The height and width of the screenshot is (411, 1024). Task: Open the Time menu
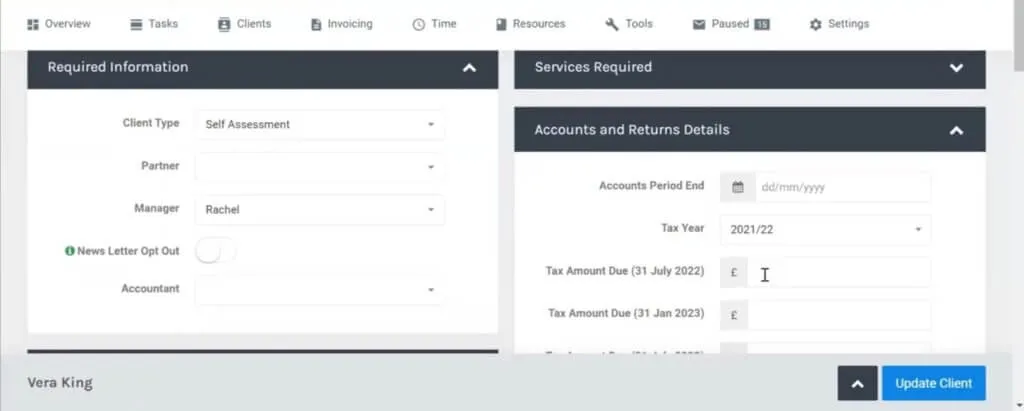(434, 24)
